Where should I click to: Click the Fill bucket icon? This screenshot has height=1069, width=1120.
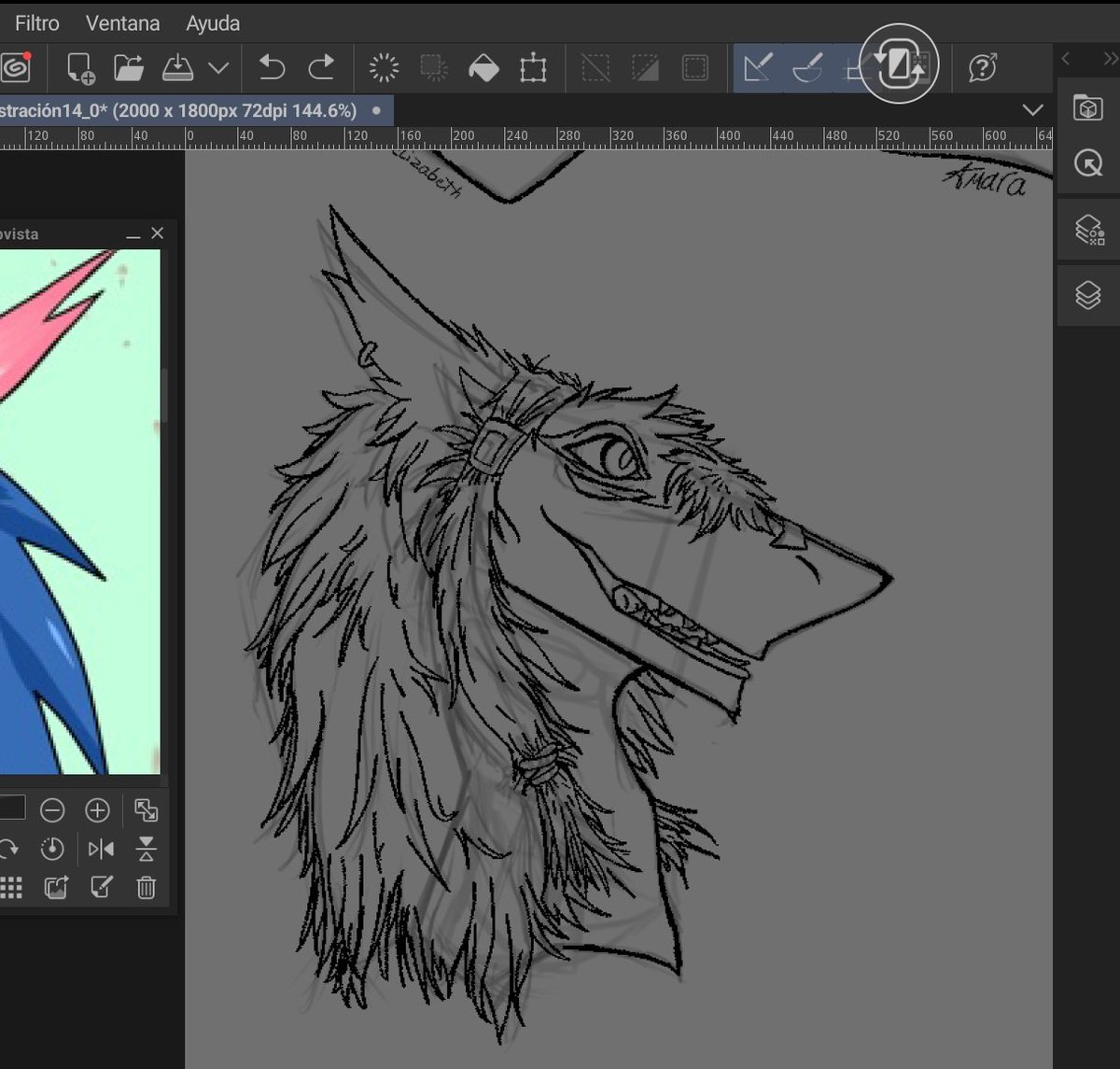(x=483, y=68)
